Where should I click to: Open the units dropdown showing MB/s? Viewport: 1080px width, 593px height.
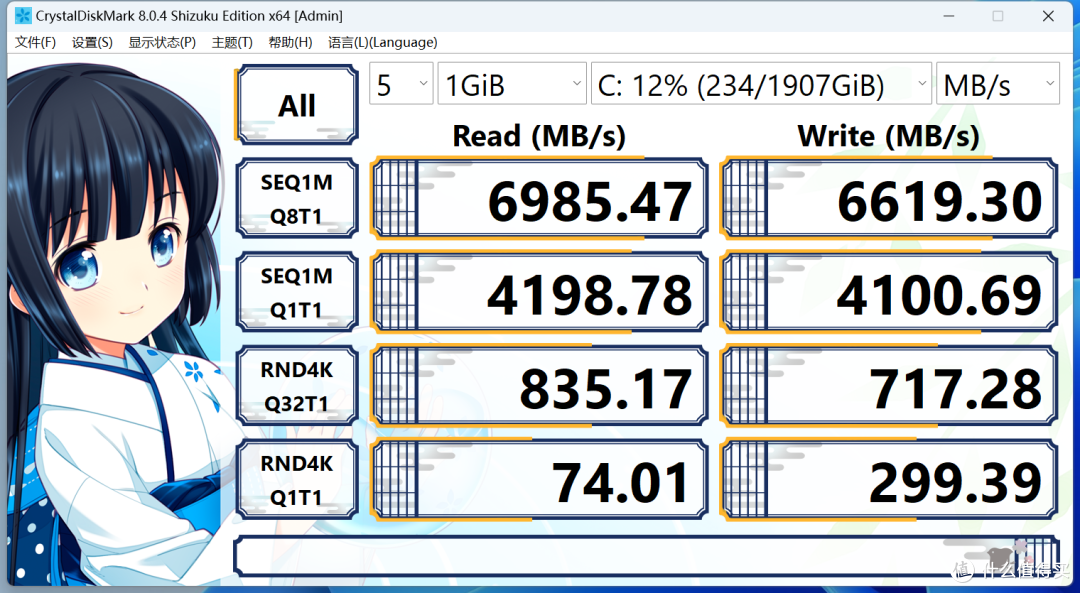pyautogui.click(x=997, y=84)
